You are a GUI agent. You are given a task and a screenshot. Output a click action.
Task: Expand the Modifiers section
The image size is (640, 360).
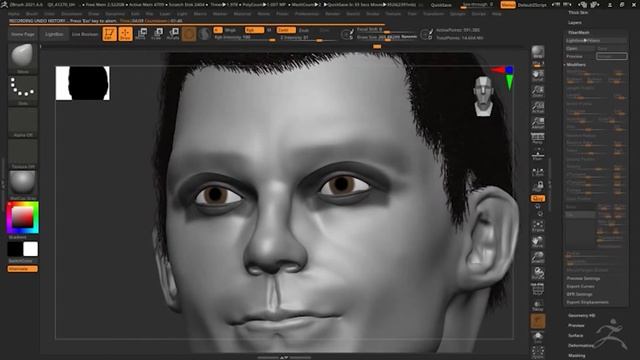click(576, 65)
